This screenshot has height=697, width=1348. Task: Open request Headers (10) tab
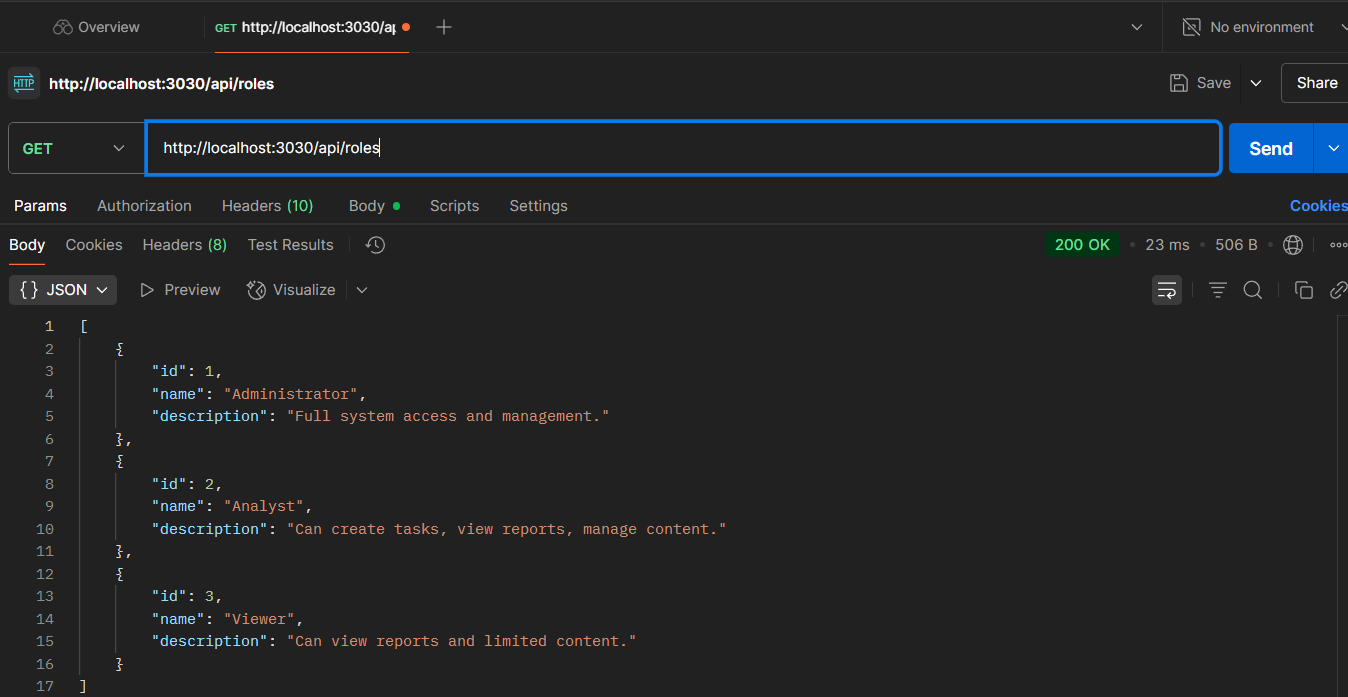coord(267,205)
